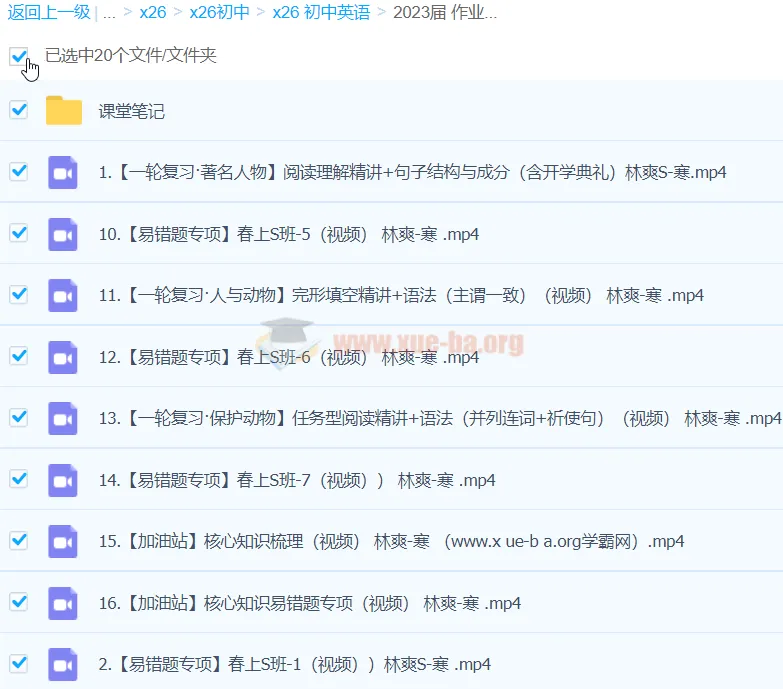The image size is (783, 689).
Task: Click video icon for file 12. 春上S班-6
Action: (63, 357)
